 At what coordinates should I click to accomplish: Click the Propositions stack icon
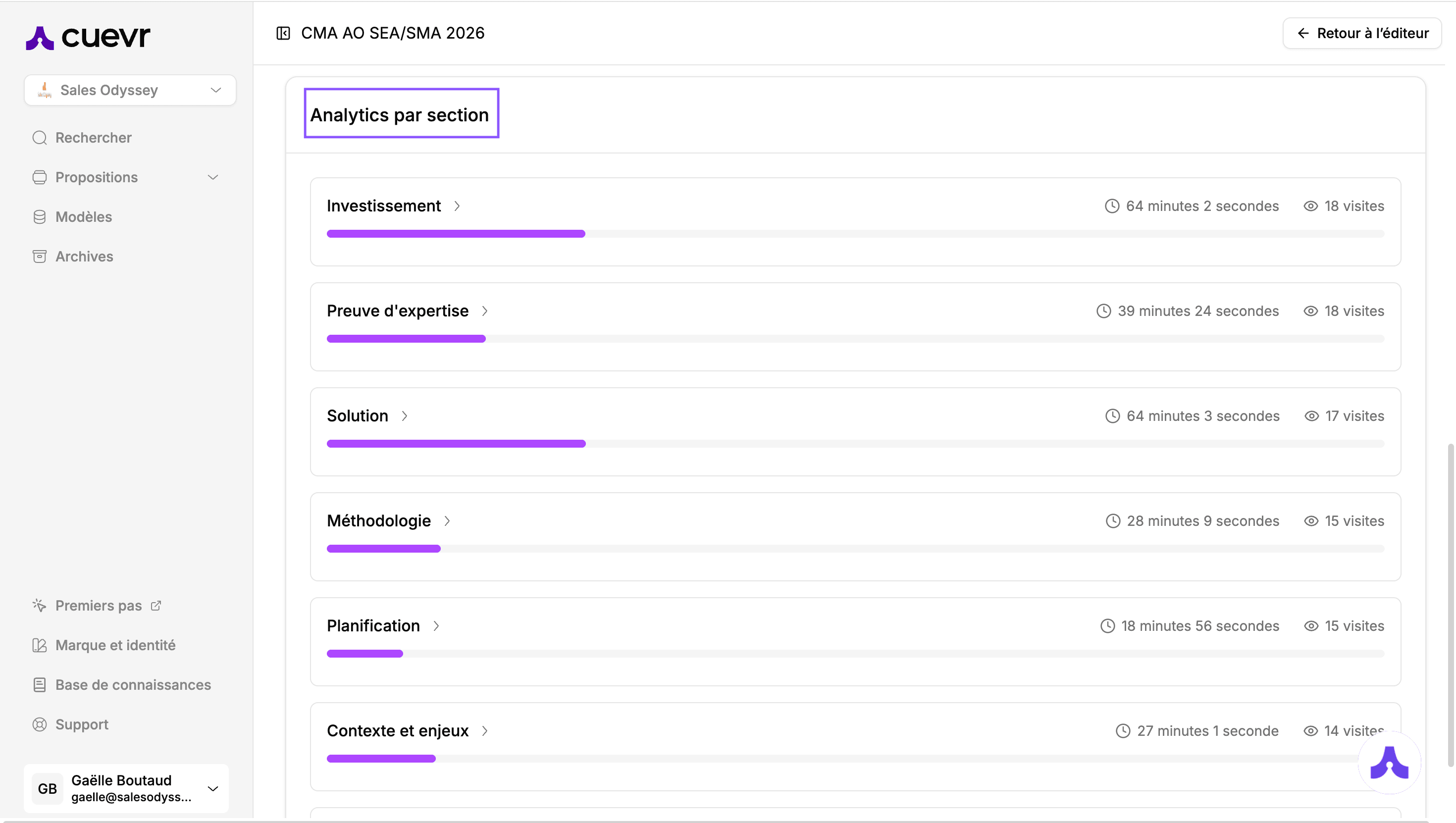pyautogui.click(x=40, y=177)
